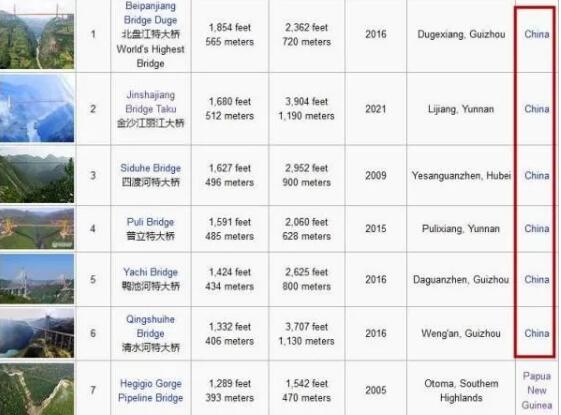Open the Beipanjiang Bridge Duge link
Screen dimensions: 561x415
click(x=150, y=13)
